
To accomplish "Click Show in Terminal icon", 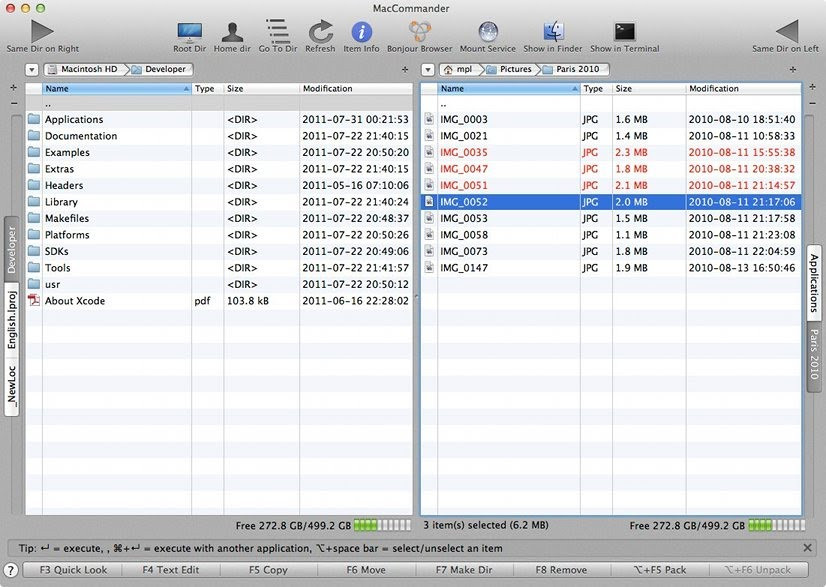I will pyautogui.click(x=624, y=32).
